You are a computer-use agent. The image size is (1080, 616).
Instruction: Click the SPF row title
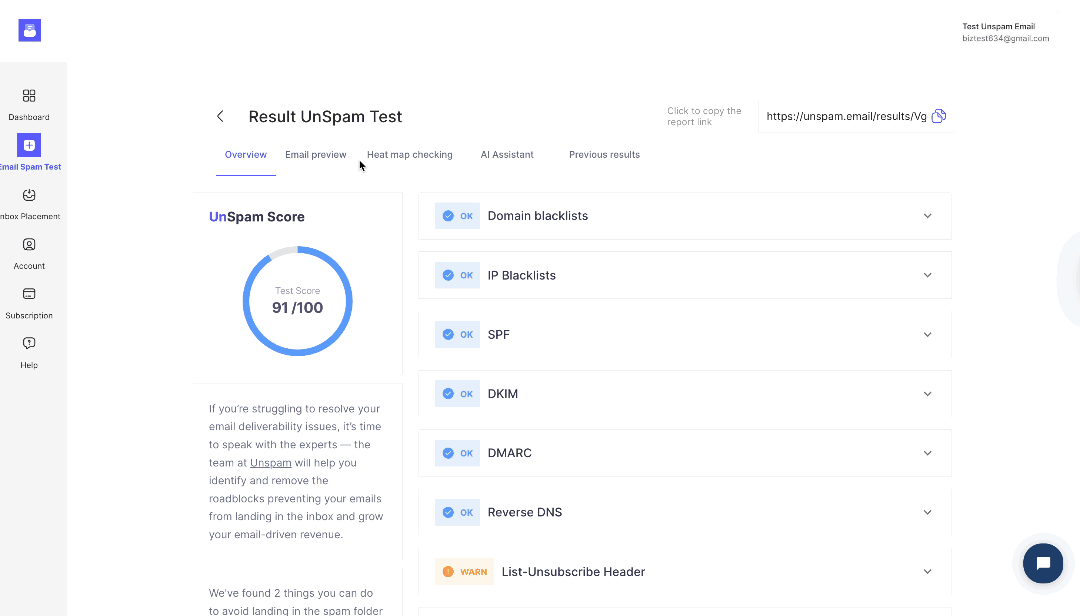[499, 335]
